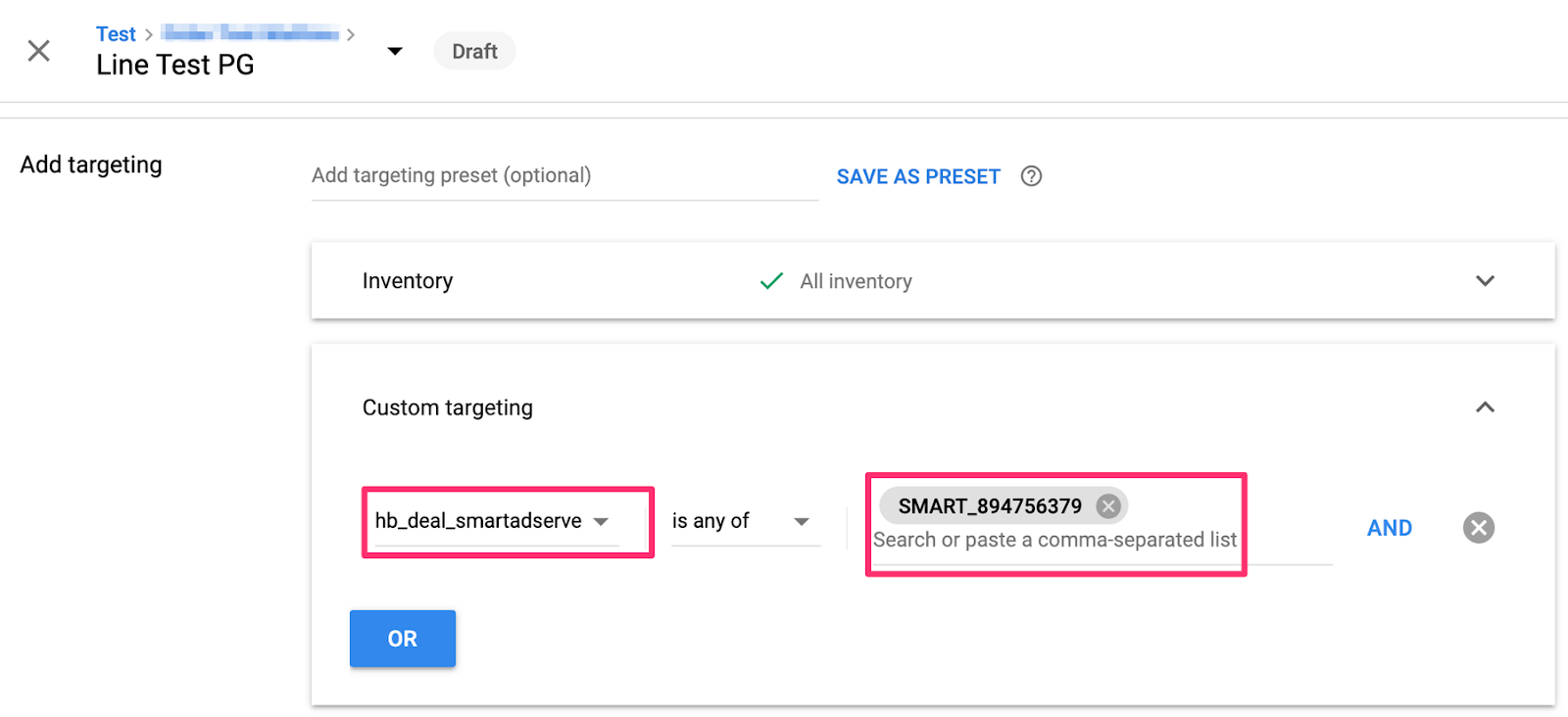
Task: Remove the SMART_894756379 value chip
Action: [x=1108, y=506]
